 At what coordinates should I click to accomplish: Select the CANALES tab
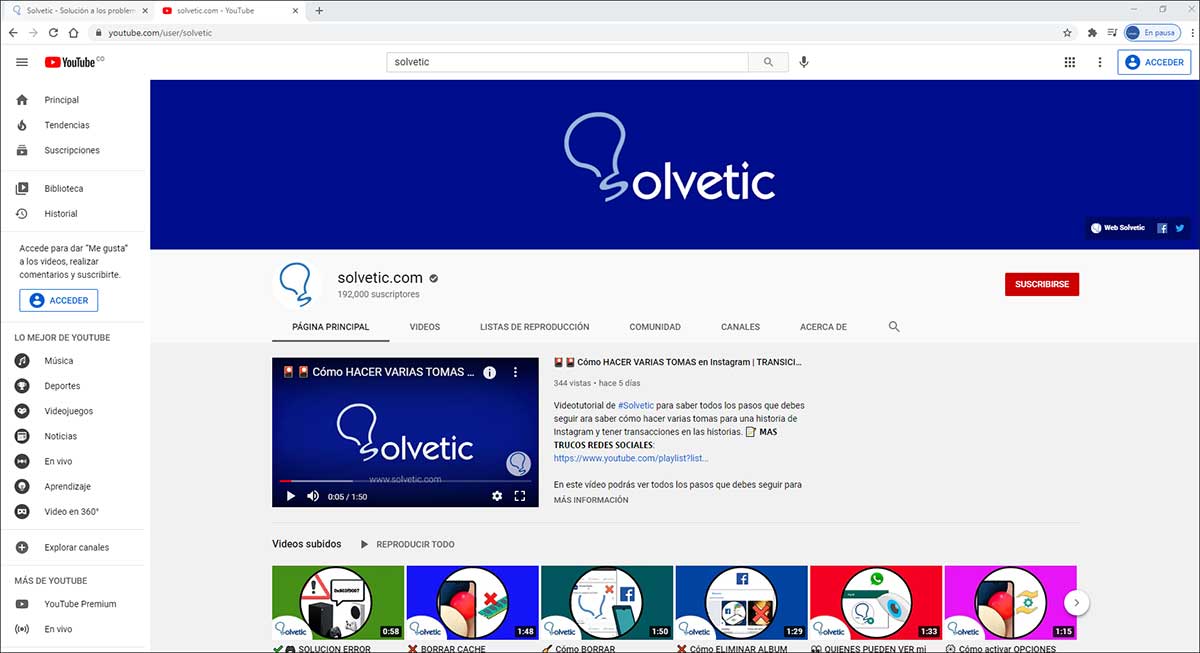click(741, 327)
